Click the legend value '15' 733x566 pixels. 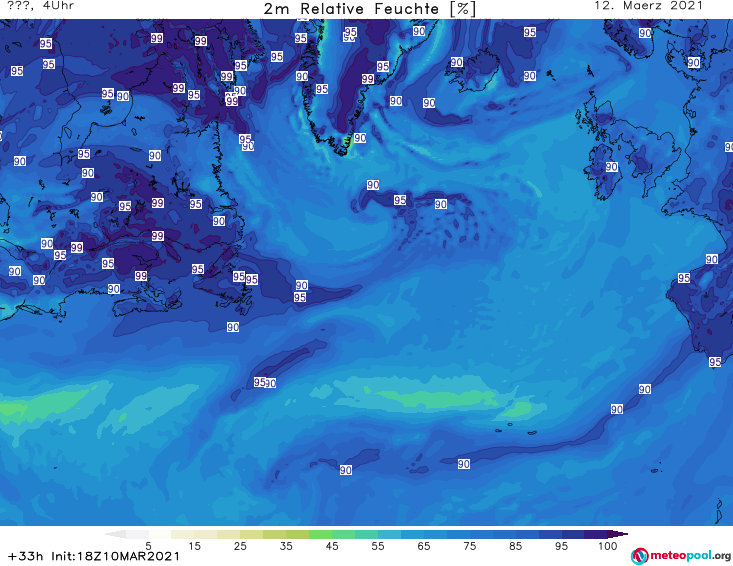pos(194,546)
